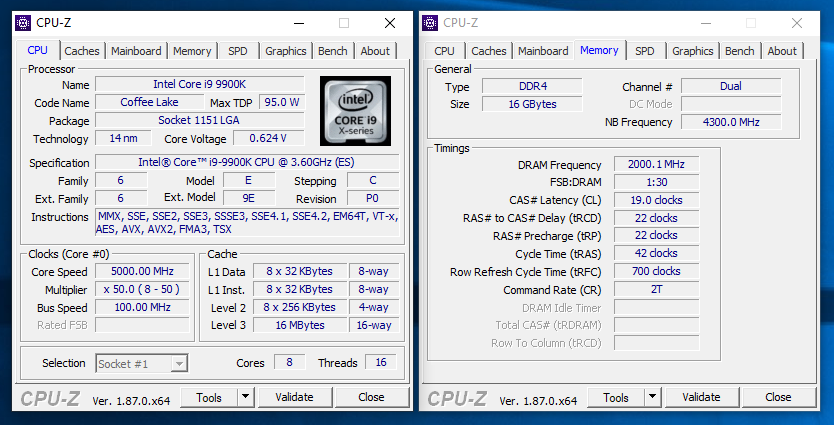Screen dimensions: 834x425
Task: Open Caches tab in right CPU-Z window
Action: pyautogui.click(x=489, y=51)
